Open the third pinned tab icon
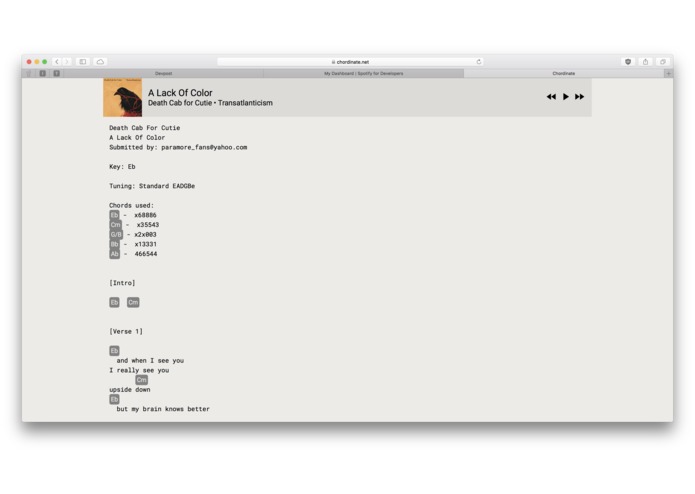695x494 pixels. coord(57,74)
